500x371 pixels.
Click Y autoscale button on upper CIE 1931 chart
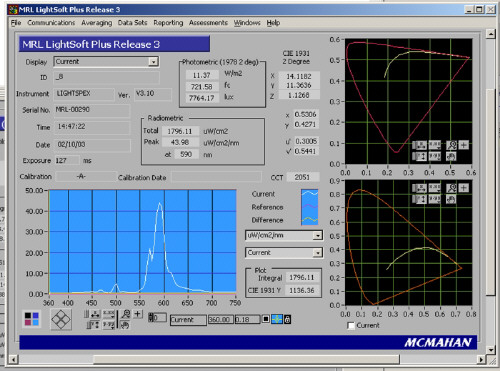coord(421,156)
